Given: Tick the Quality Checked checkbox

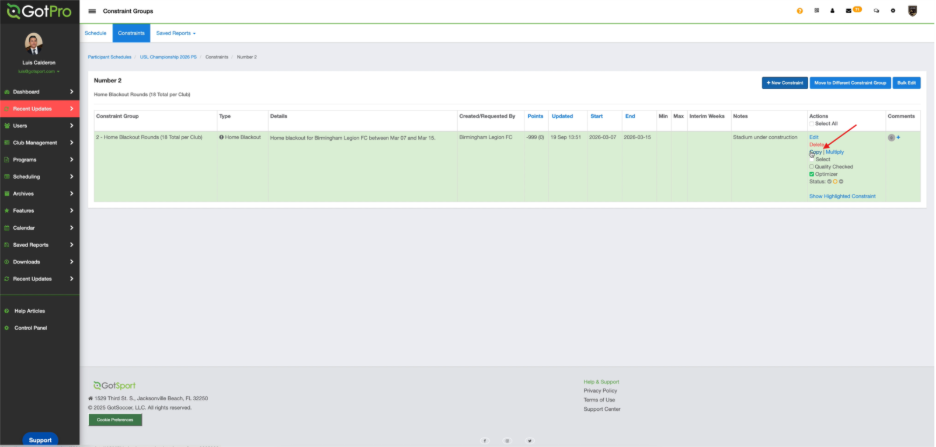Looking at the screenshot, I should [x=811, y=166].
